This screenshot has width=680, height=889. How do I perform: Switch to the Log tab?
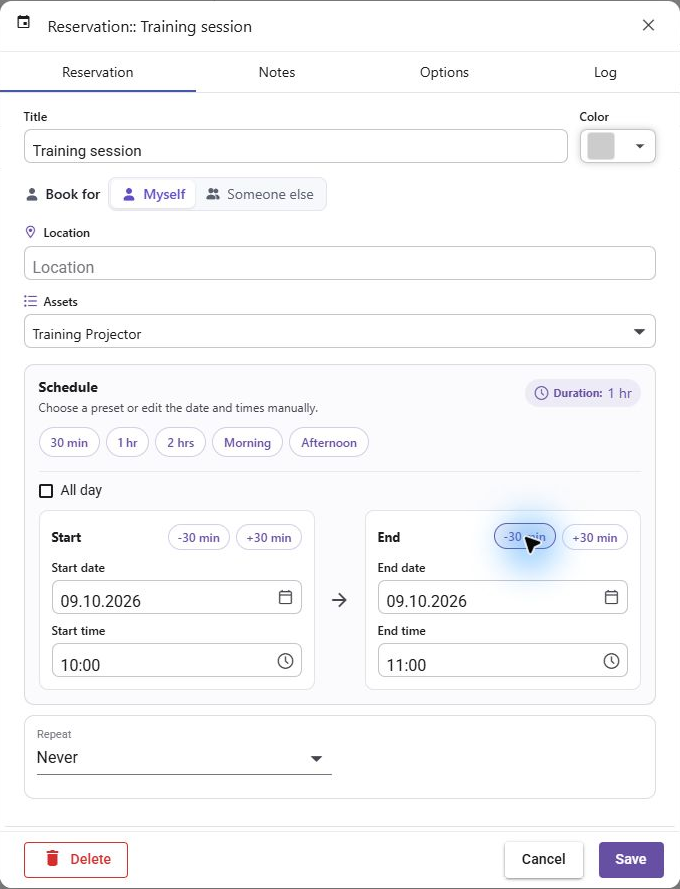pos(605,72)
